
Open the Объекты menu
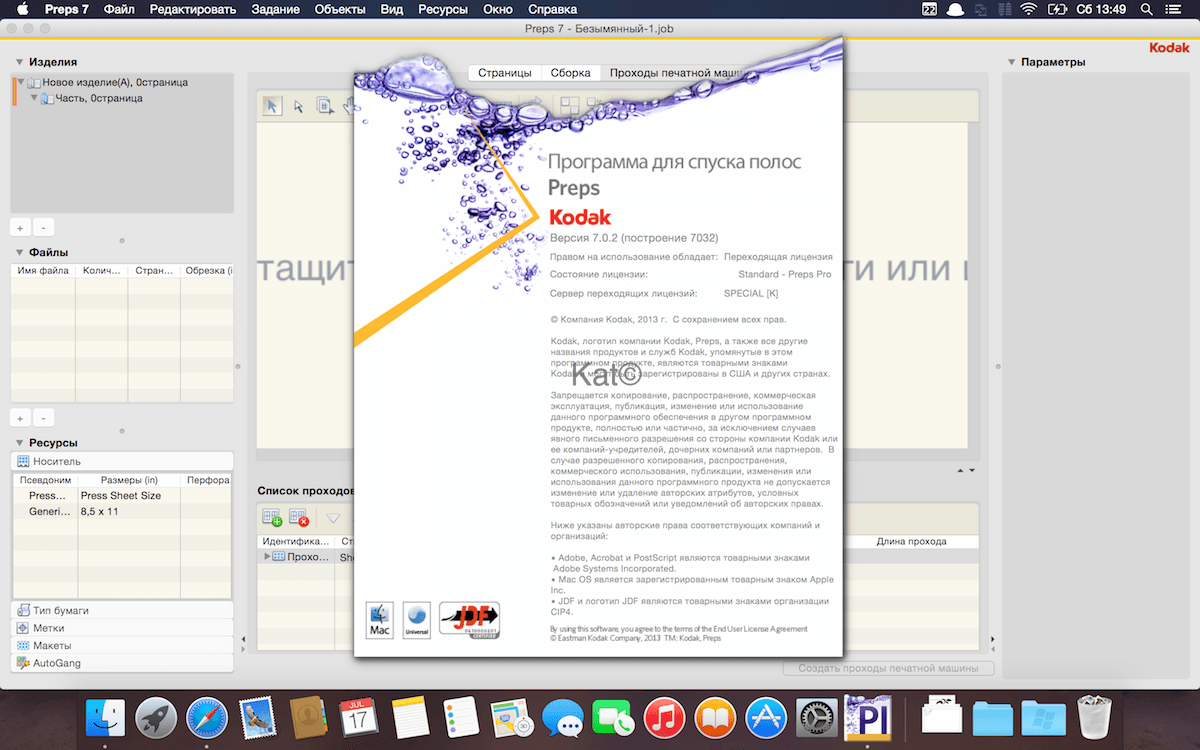click(340, 9)
